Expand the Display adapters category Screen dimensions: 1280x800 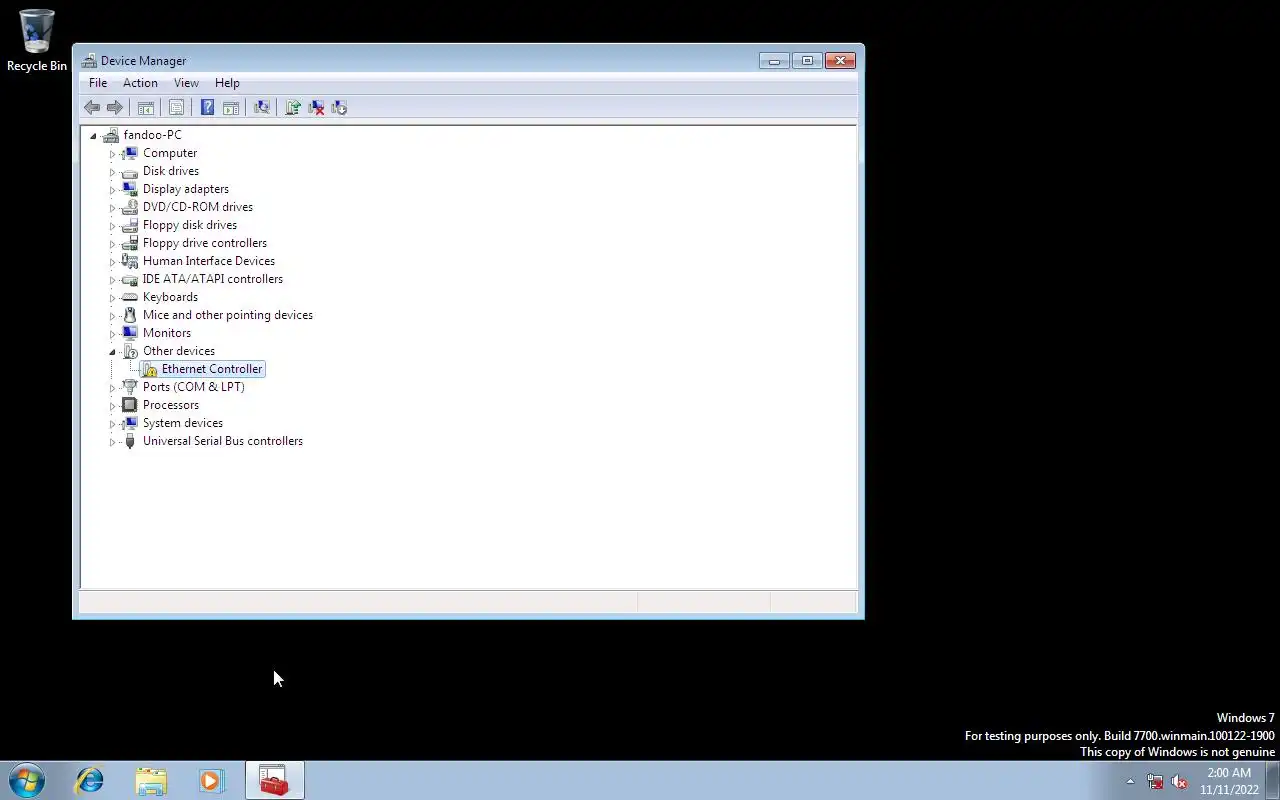click(x=112, y=190)
